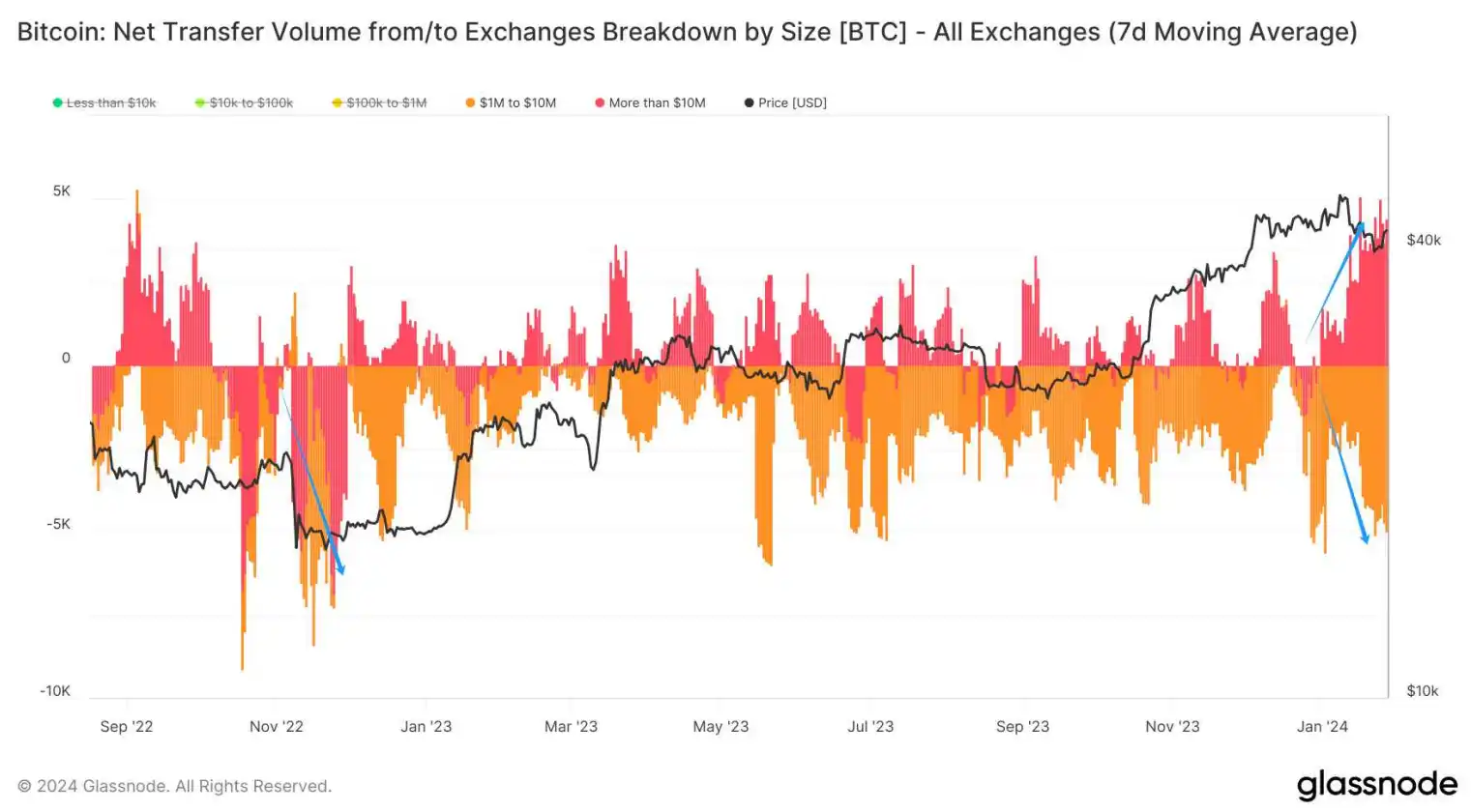Screen dimensions: 1471x812
Task: Click the '-10K' left axis label
Action: 55,690
